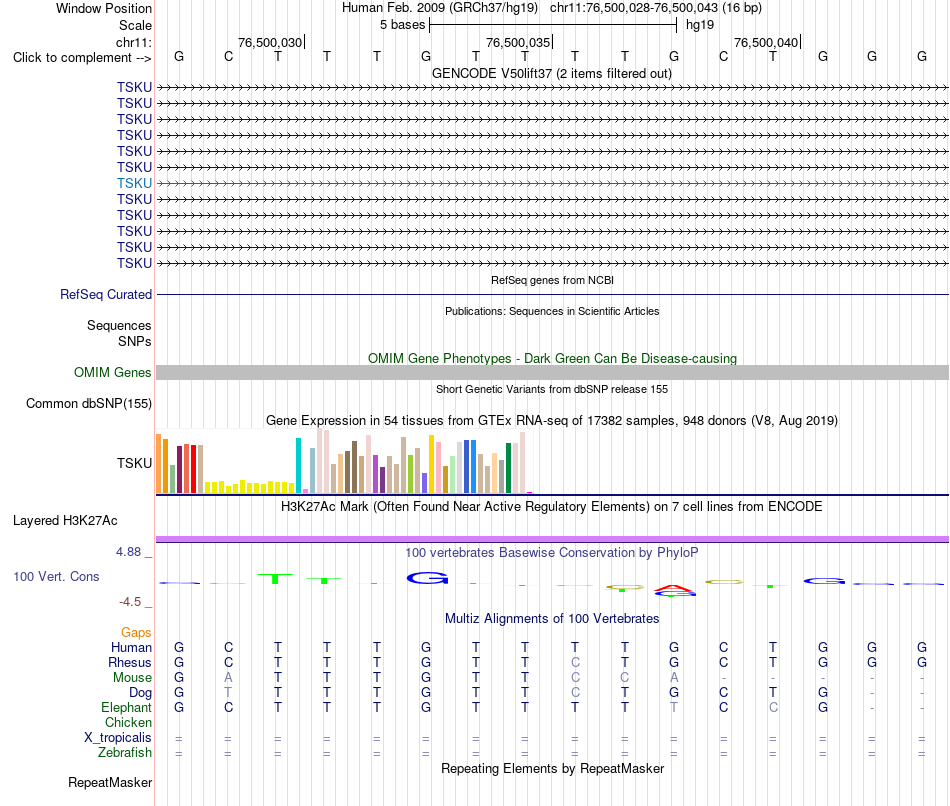Click the red A in the PhyloP logo
Image resolution: width=950 pixels, height=806 pixels.
pos(674,588)
